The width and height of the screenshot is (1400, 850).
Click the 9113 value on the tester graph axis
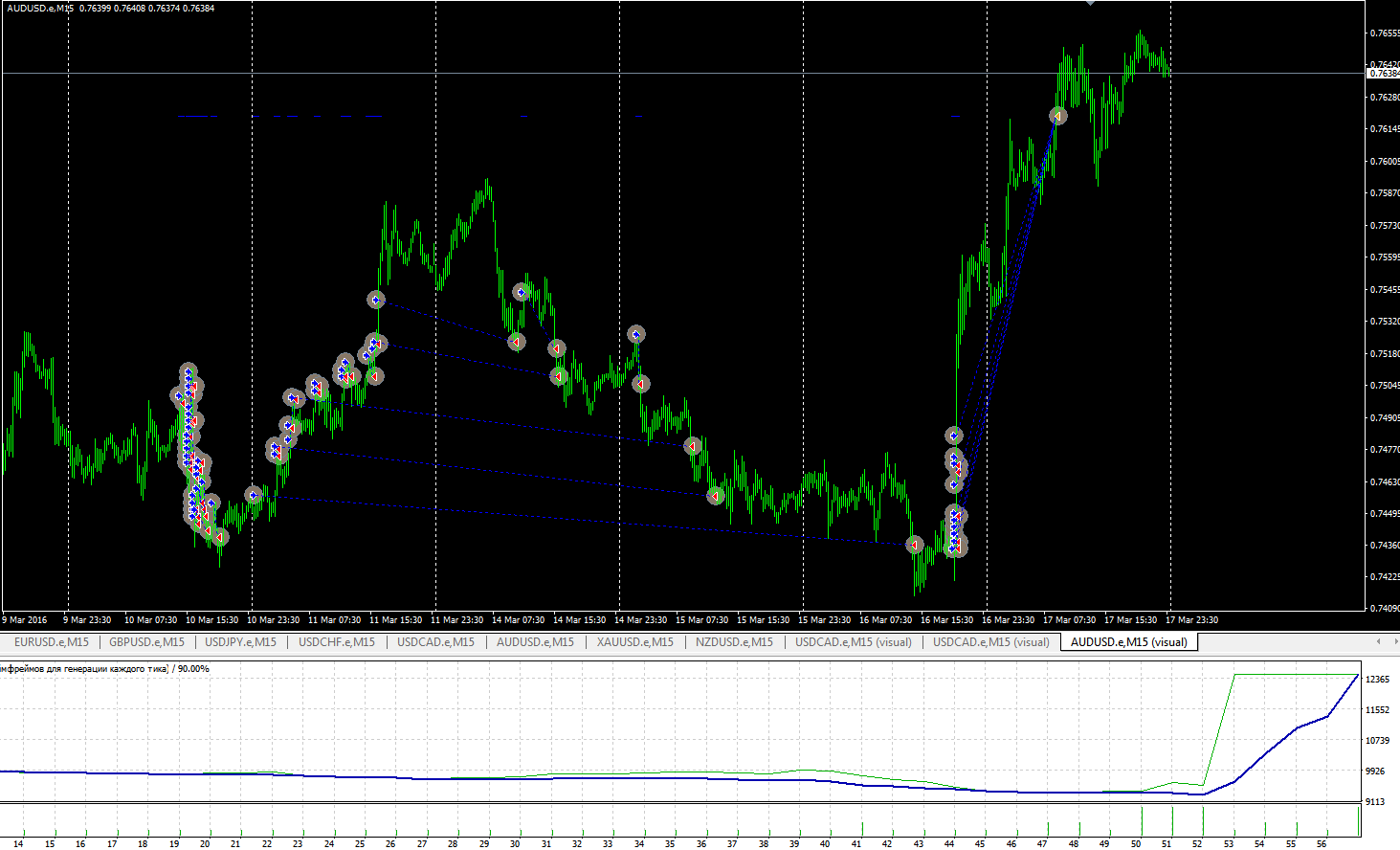[1375, 802]
